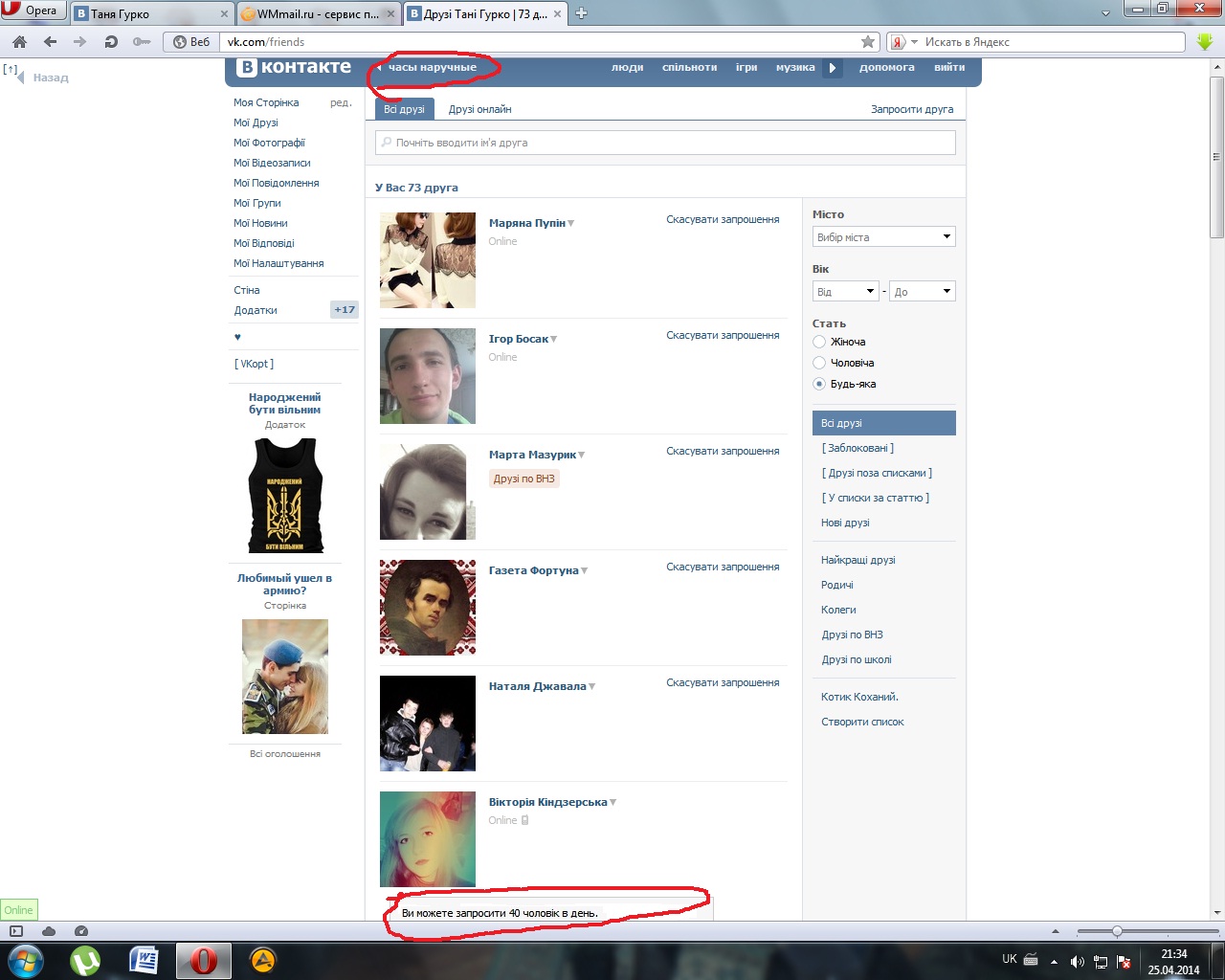Switch to WMmail.ru browser tab
The height and width of the screenshot is (980, 1225).
[x=317, y=14]
